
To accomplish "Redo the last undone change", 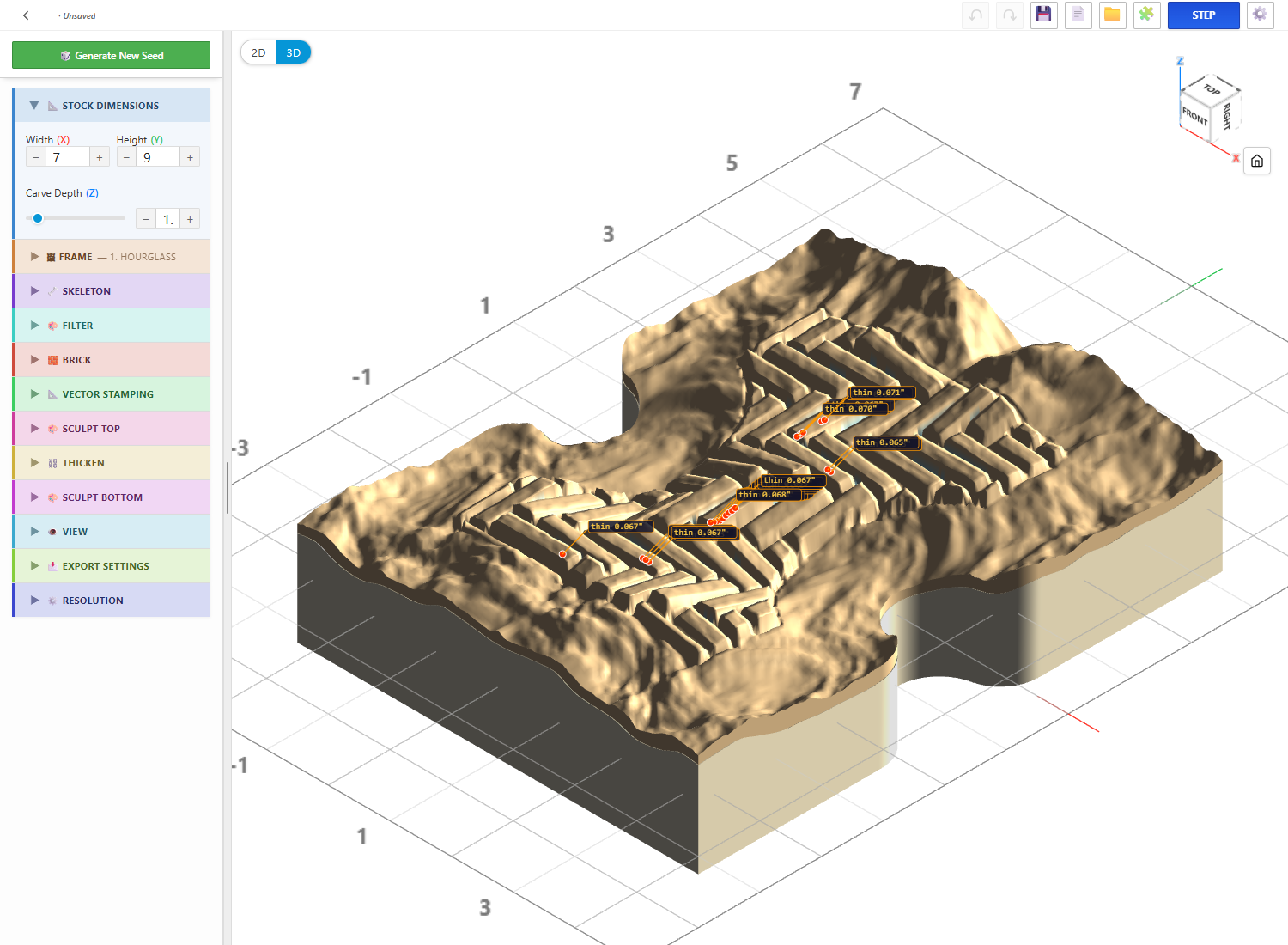I will [x=1010, y=15].
